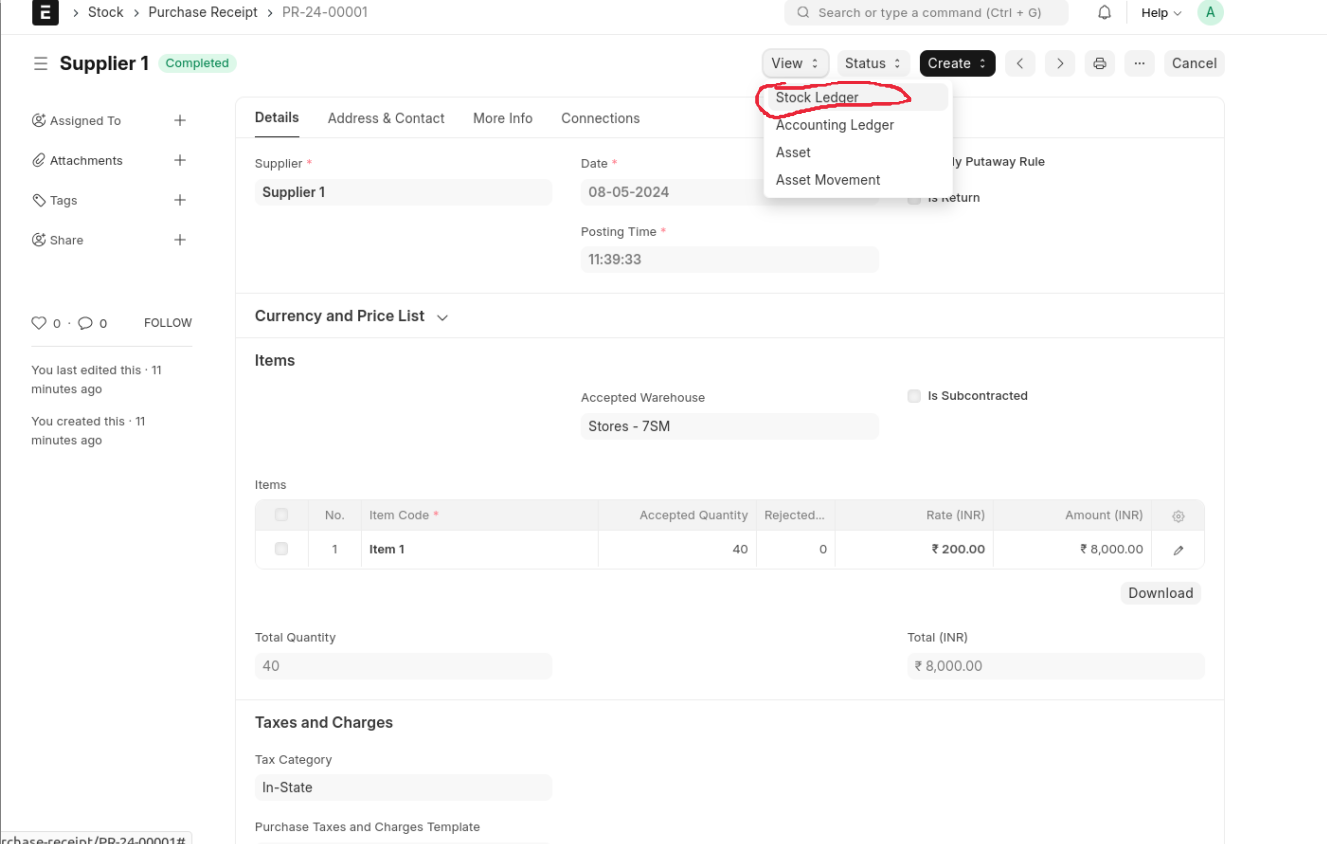
Task: Click the plus next to Assigned To
Action: tap(180, 120)
